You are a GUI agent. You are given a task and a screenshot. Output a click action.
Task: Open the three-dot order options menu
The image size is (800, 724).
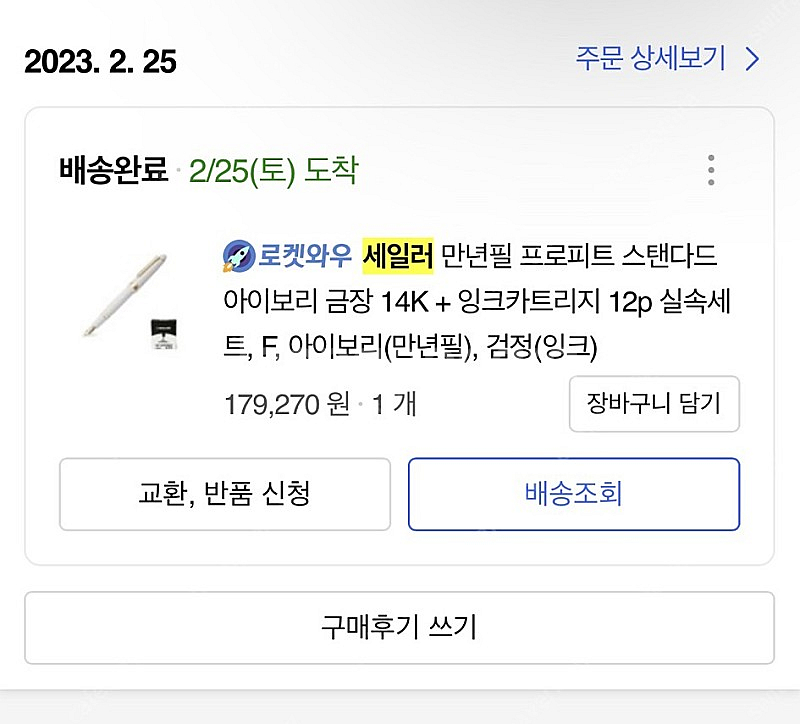point(711,170)
